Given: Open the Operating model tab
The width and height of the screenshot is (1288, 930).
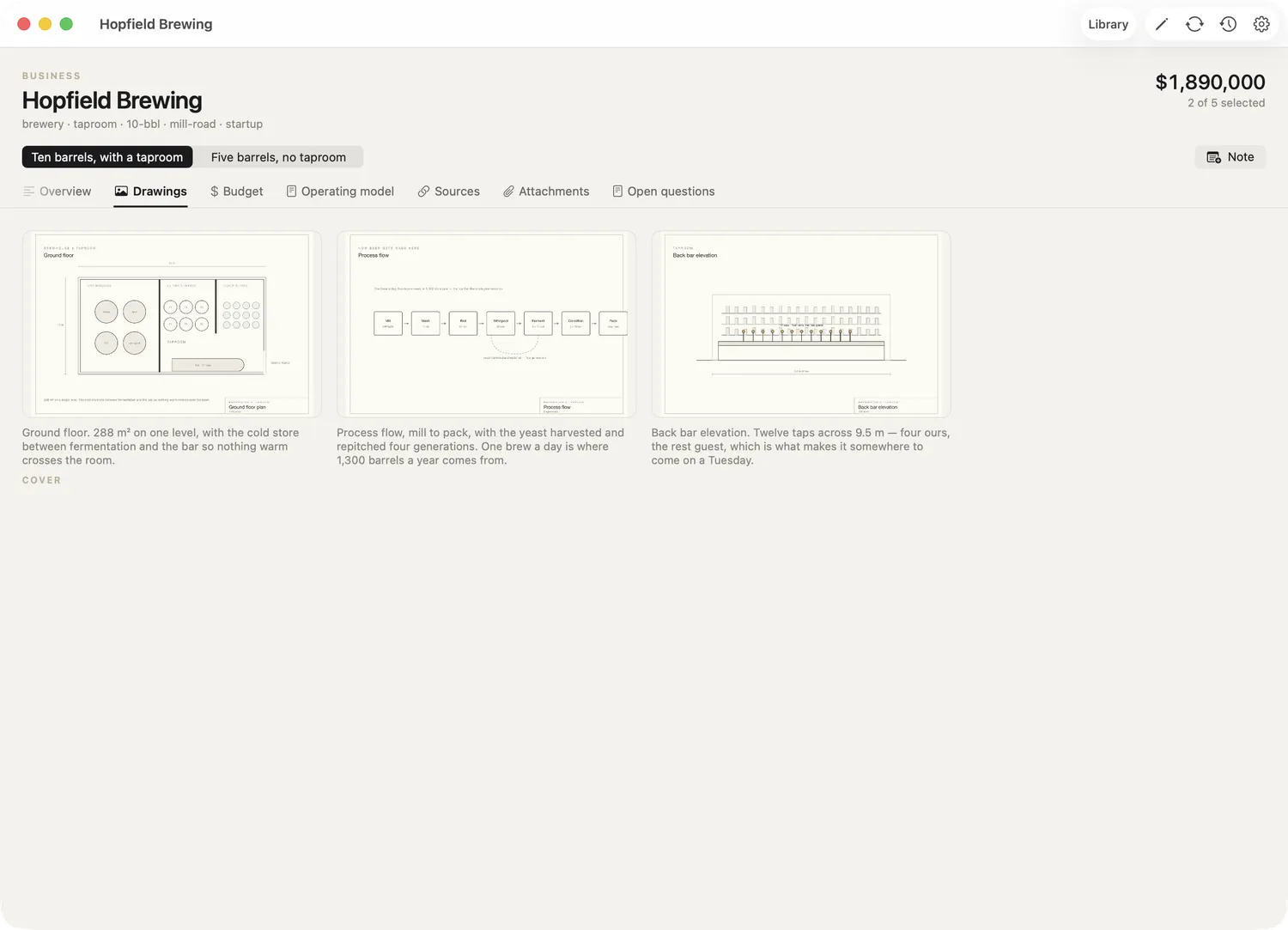Looking at the screenshot, I should 340,191.
